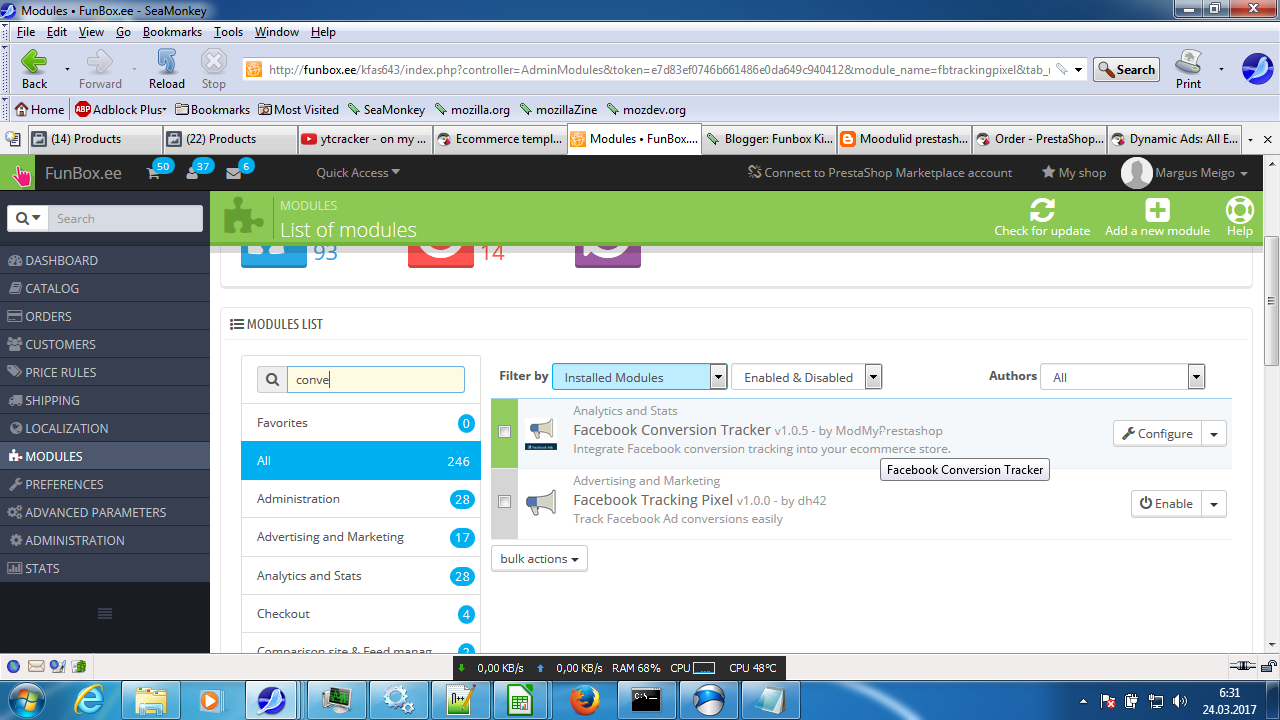Tick Facebook Tracking Pixel checkbox
Viewport: 1280px width, 720px height.
tap(505, 502)
